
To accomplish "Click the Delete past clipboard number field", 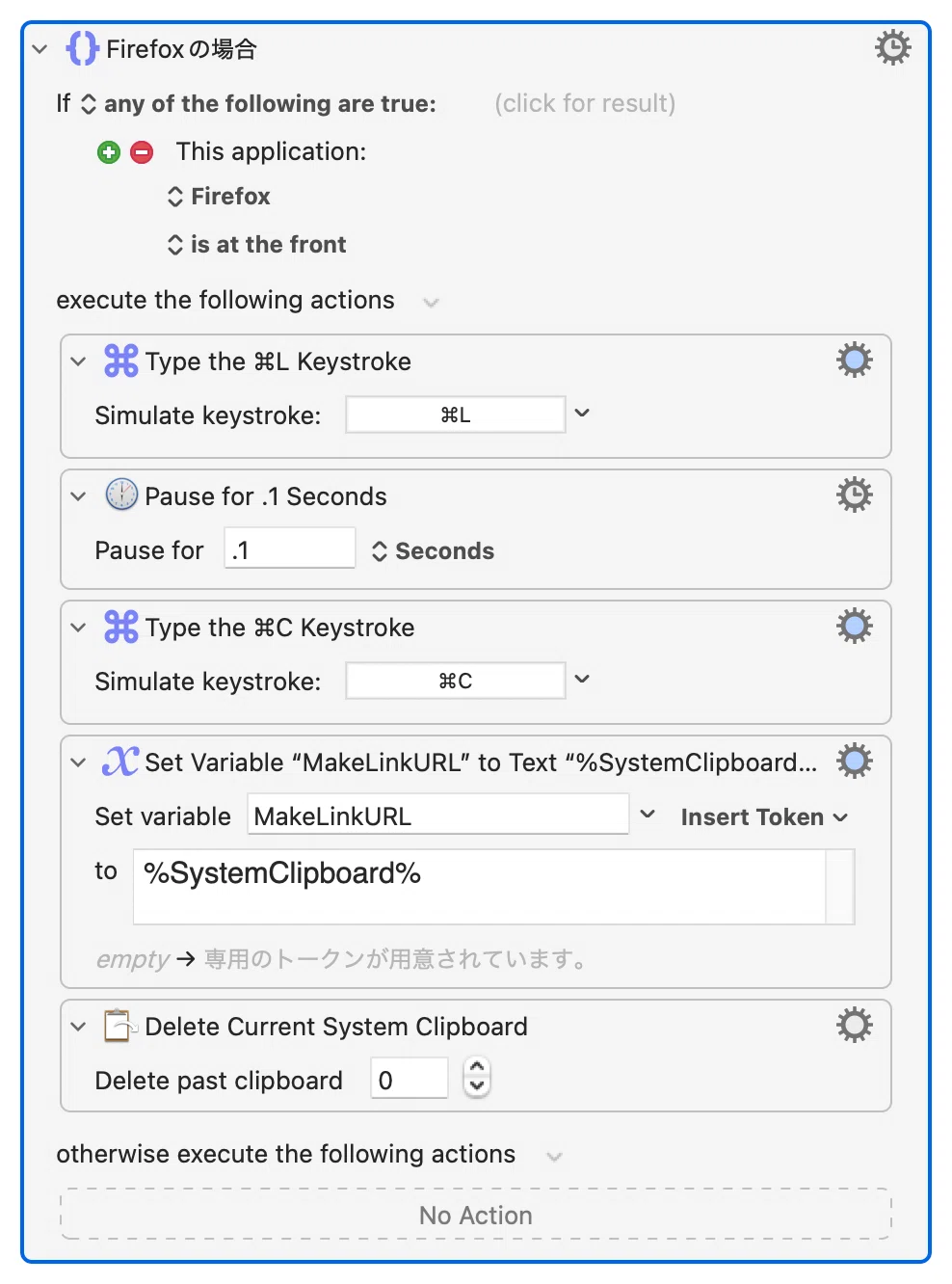I will point(410,1078).
